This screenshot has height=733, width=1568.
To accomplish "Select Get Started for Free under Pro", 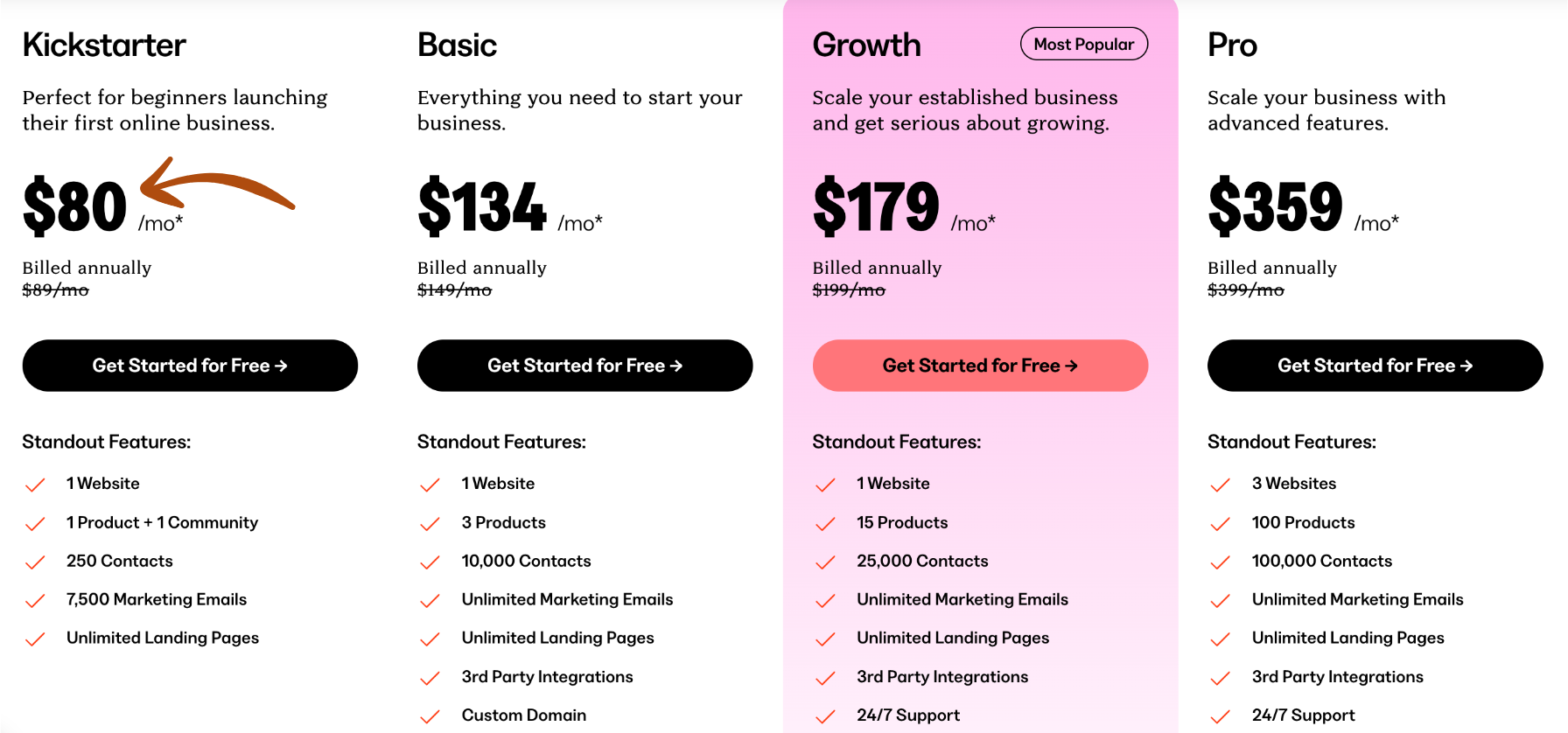I will (1375, 366).
